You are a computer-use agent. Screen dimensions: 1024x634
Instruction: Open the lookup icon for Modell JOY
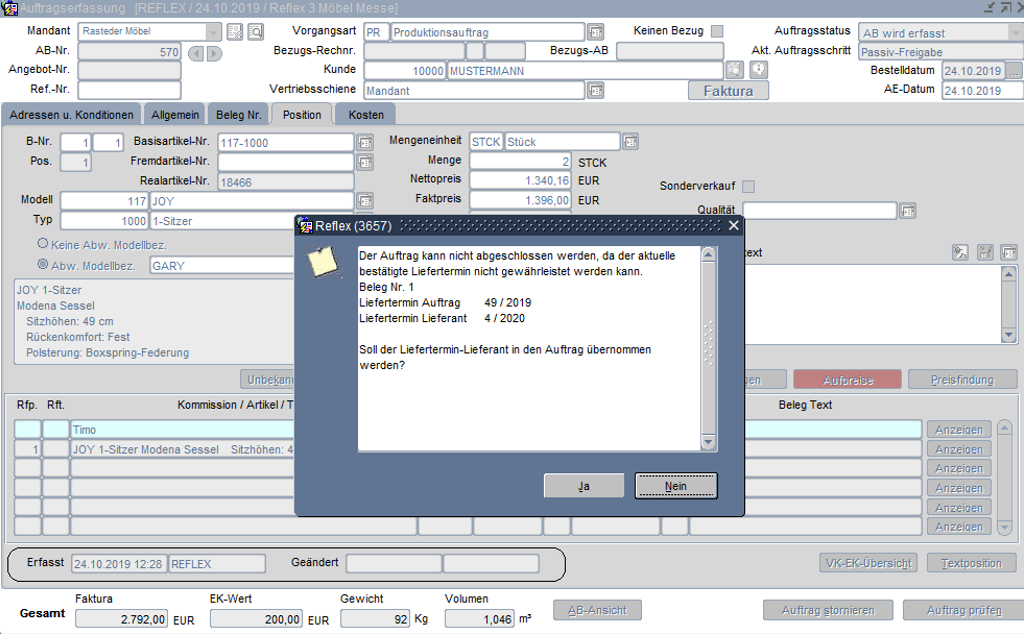point(364,201)
